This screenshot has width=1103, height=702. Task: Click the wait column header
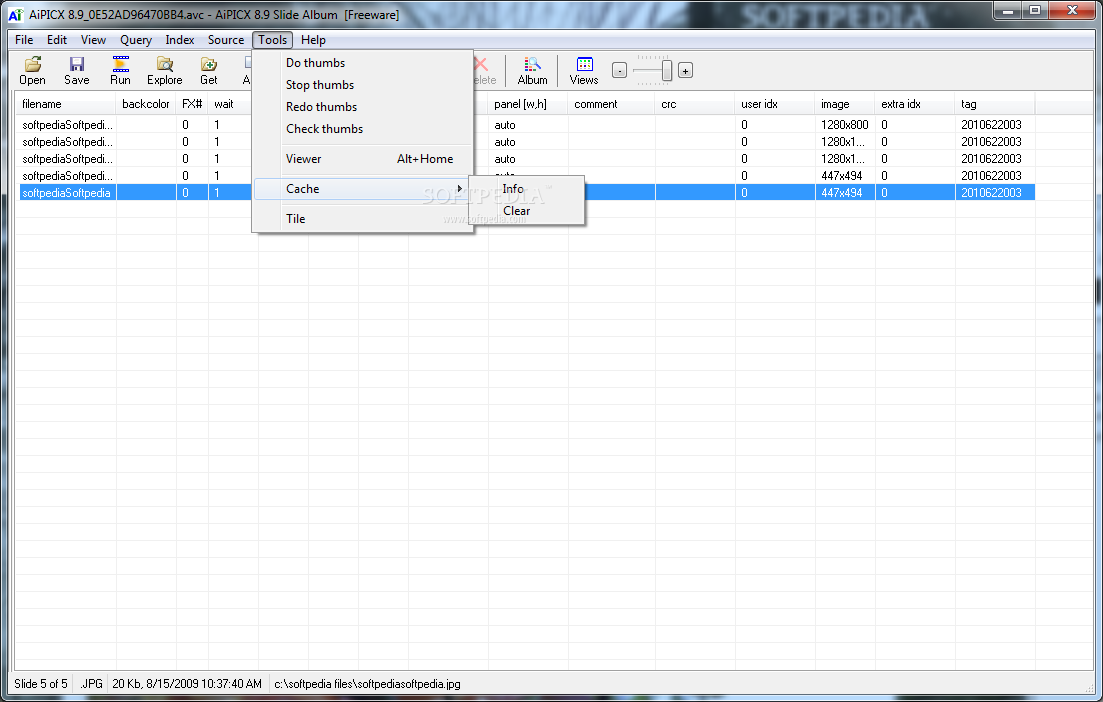pos(229,104)
